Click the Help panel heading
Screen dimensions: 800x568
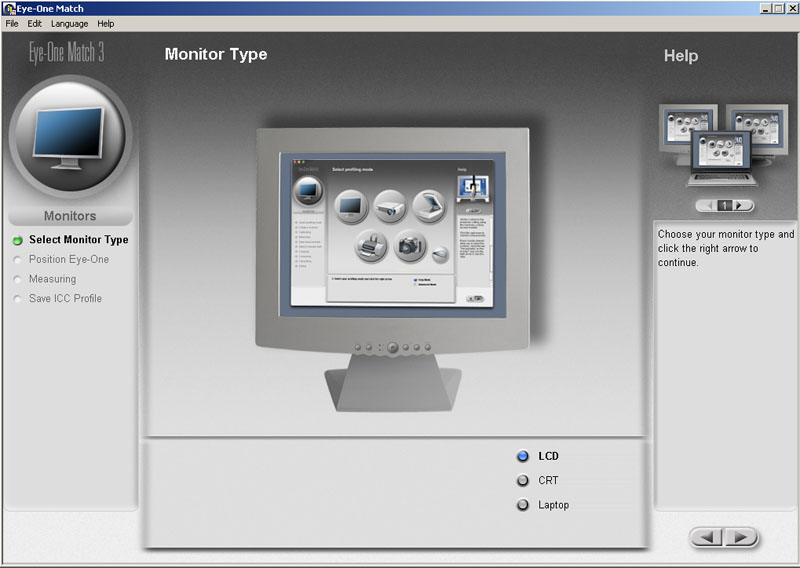[x=681, y=56]
